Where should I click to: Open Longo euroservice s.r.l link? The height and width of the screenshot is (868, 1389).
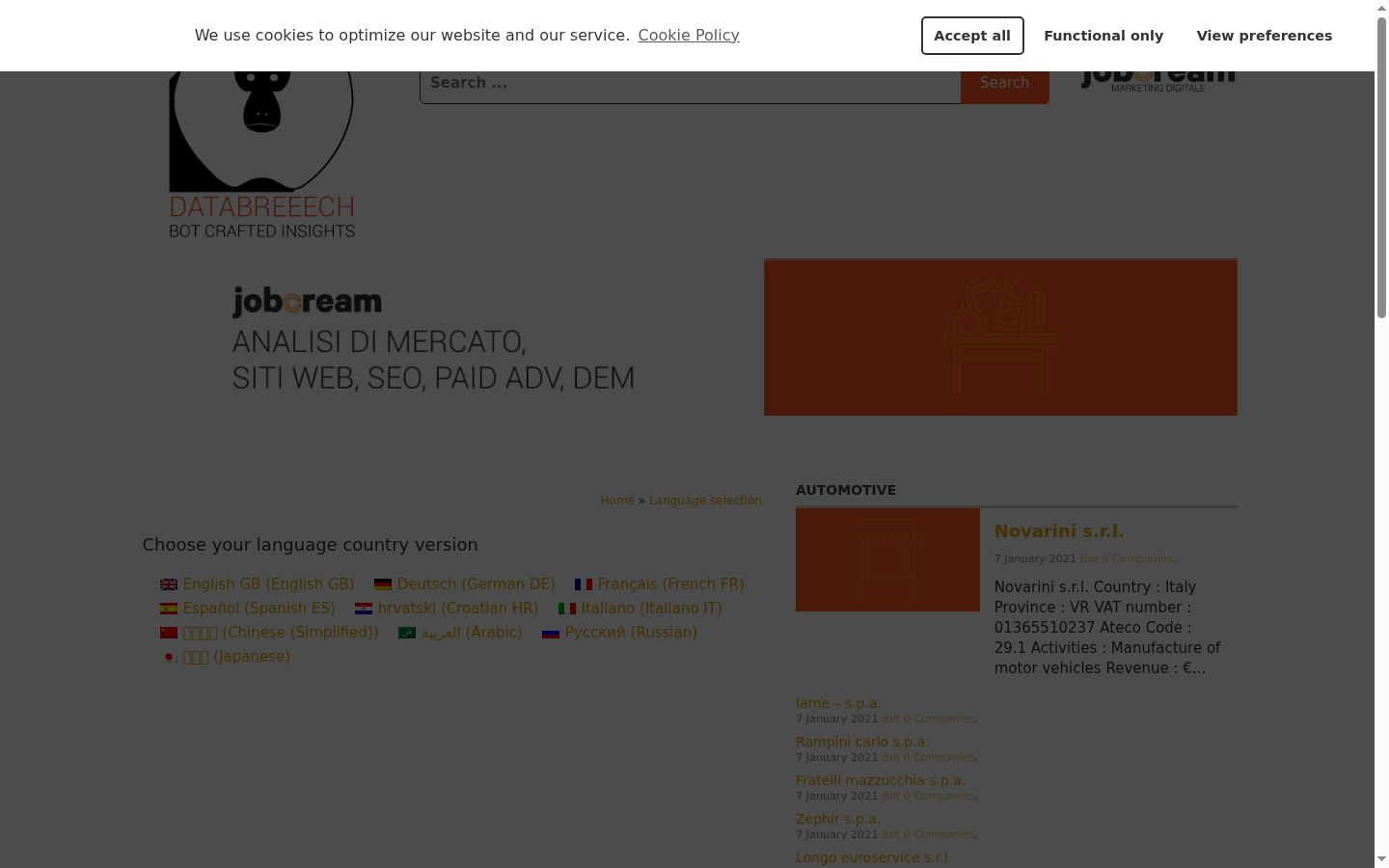(x=872, y=857)
